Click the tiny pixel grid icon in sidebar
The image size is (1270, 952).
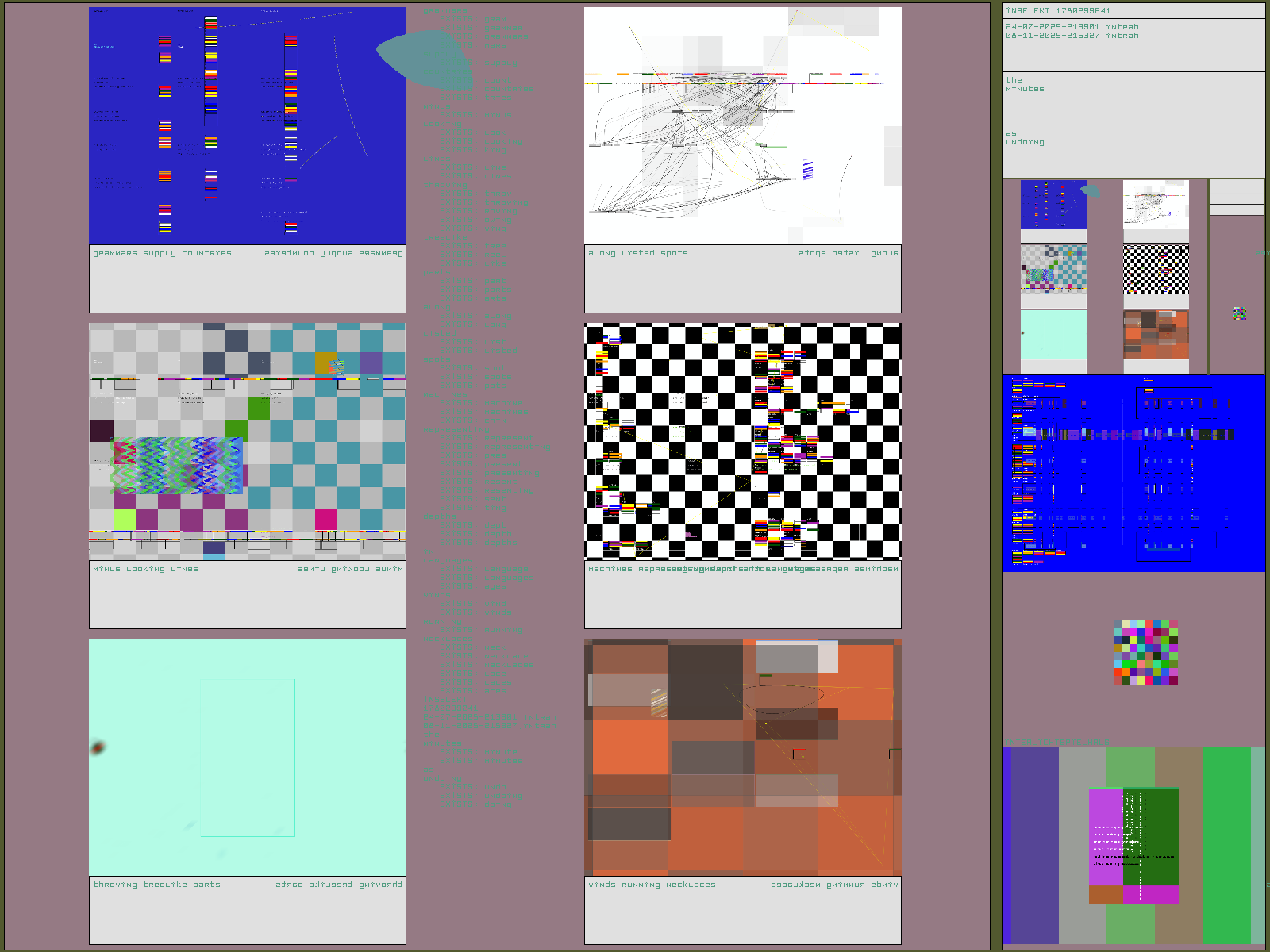(x=1239, y=313)
